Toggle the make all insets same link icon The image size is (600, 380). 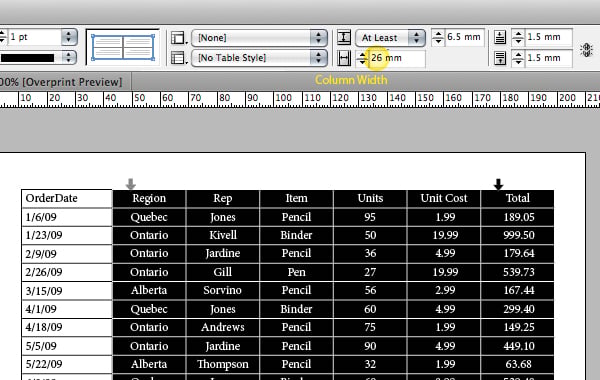tap(586, 49)
